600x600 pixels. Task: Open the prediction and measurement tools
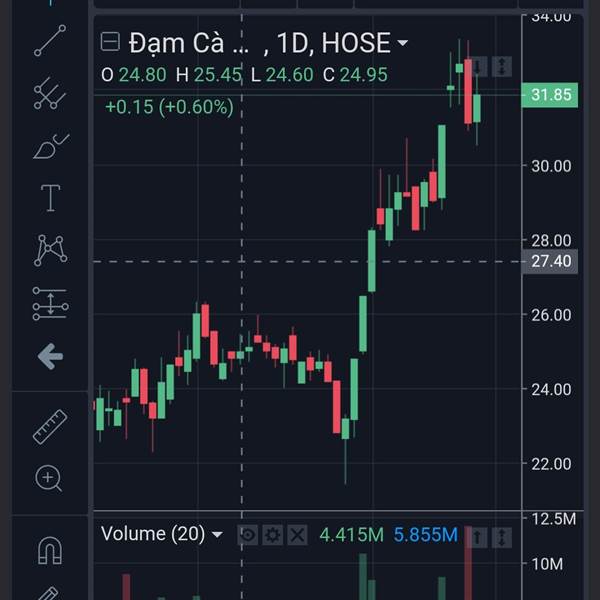click(x=51, y=303)
